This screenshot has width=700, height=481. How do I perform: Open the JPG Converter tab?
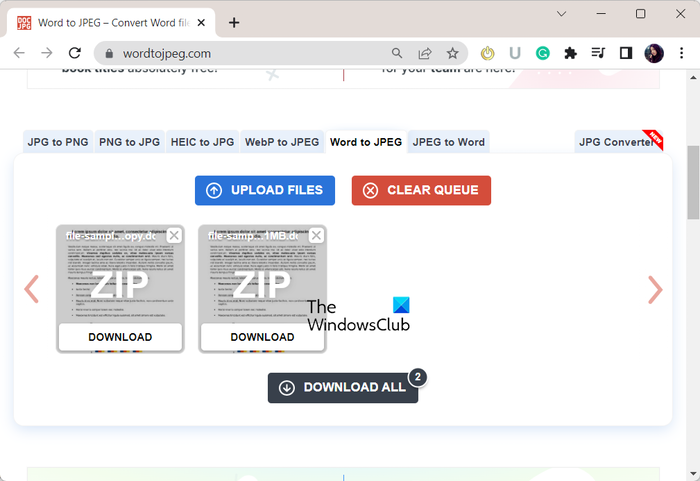618,142
